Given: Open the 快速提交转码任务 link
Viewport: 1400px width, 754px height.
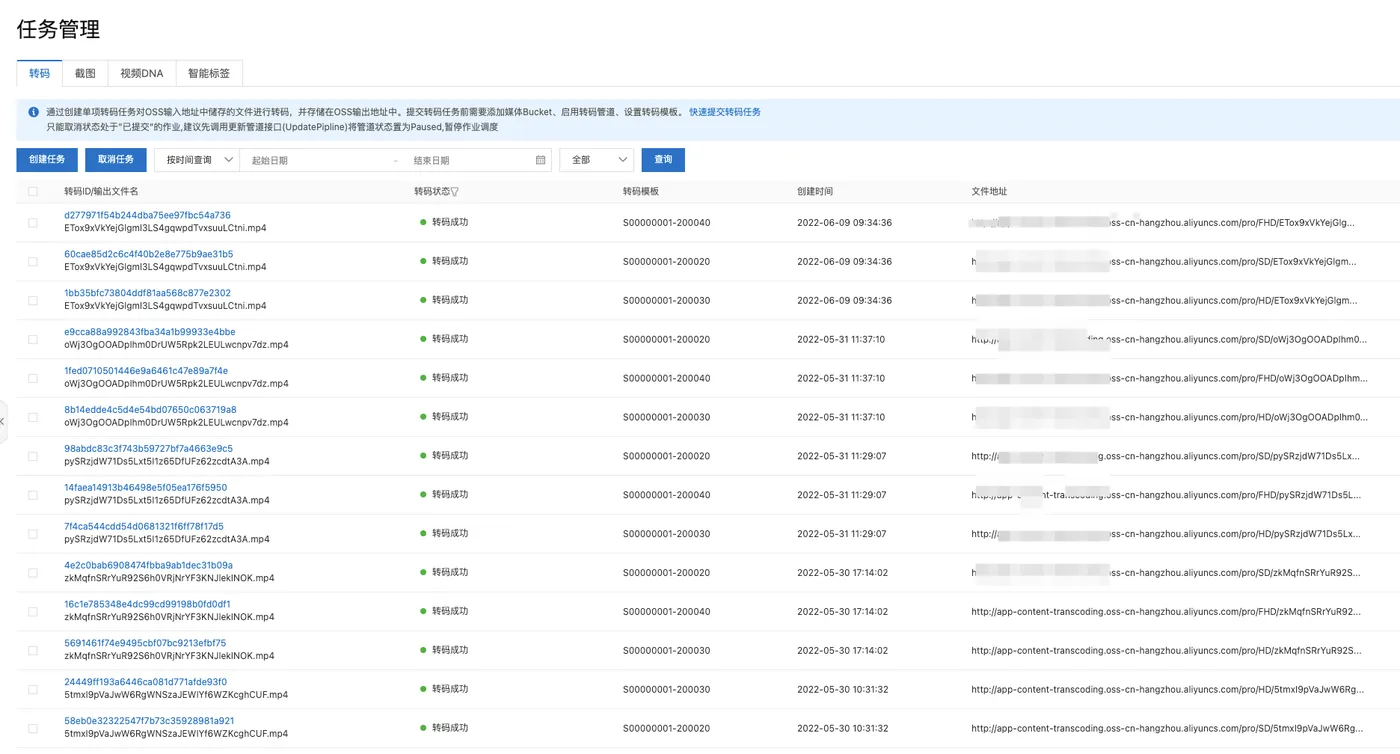Looking at the screenshot, I should [725, 112].
